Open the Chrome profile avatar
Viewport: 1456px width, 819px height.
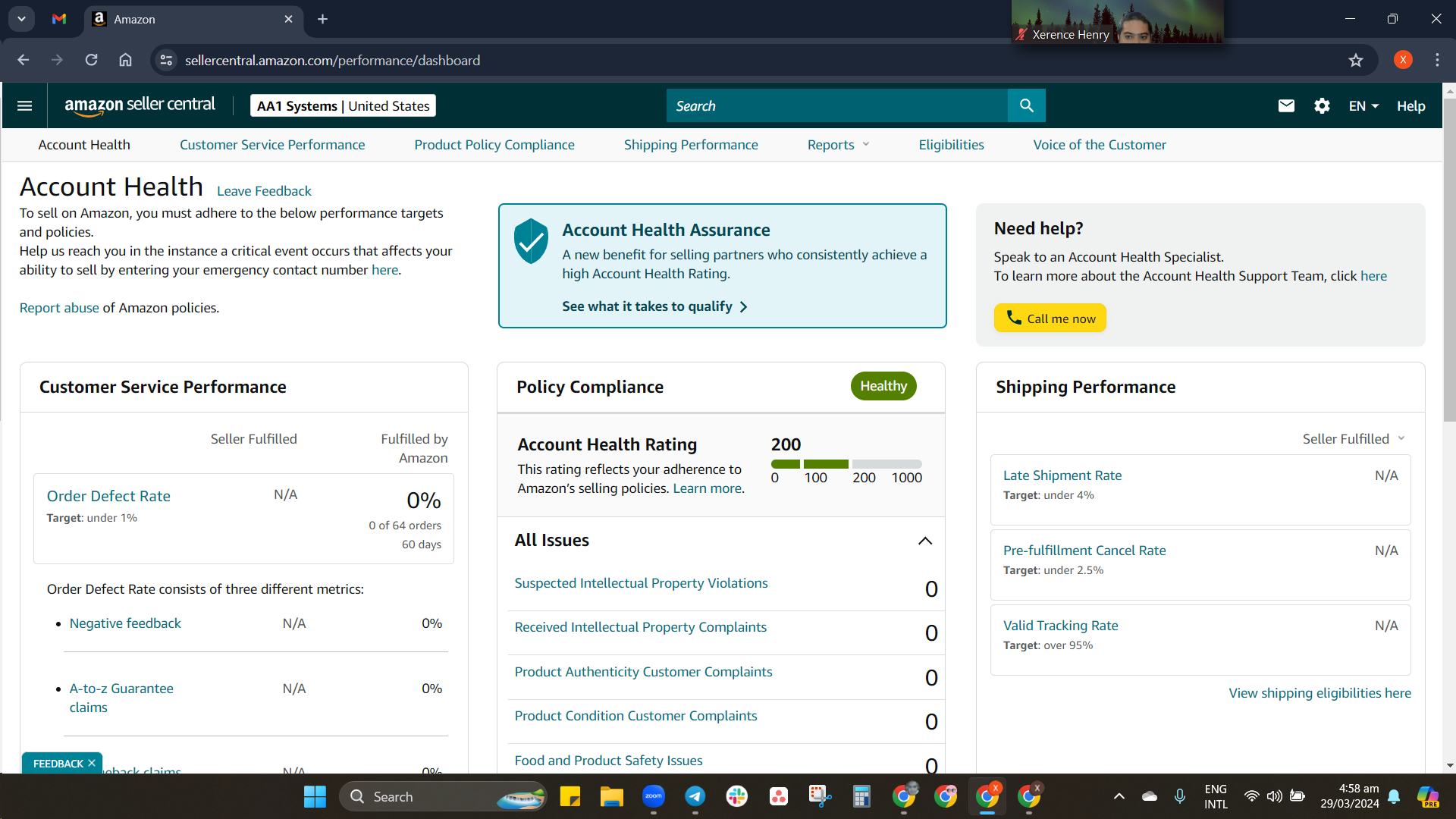[x=1403, y=60]
